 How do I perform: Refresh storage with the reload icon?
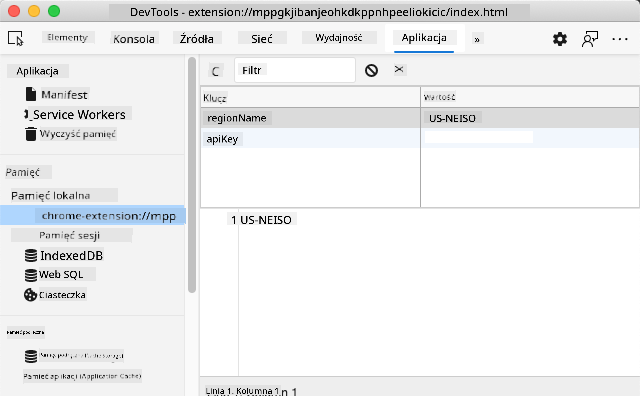[216, 71]
